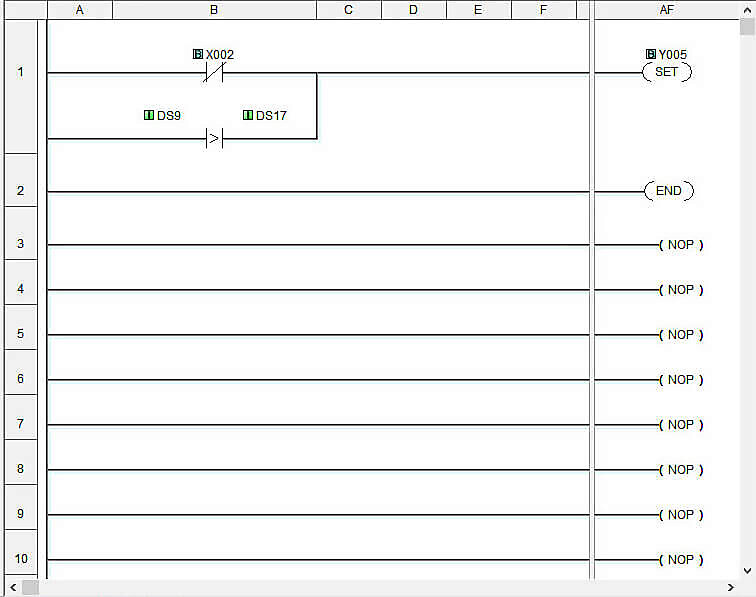This screenshot has height=597, width=756.
Task: Click the Y005 address label
Action: click(x=673, y=54)
